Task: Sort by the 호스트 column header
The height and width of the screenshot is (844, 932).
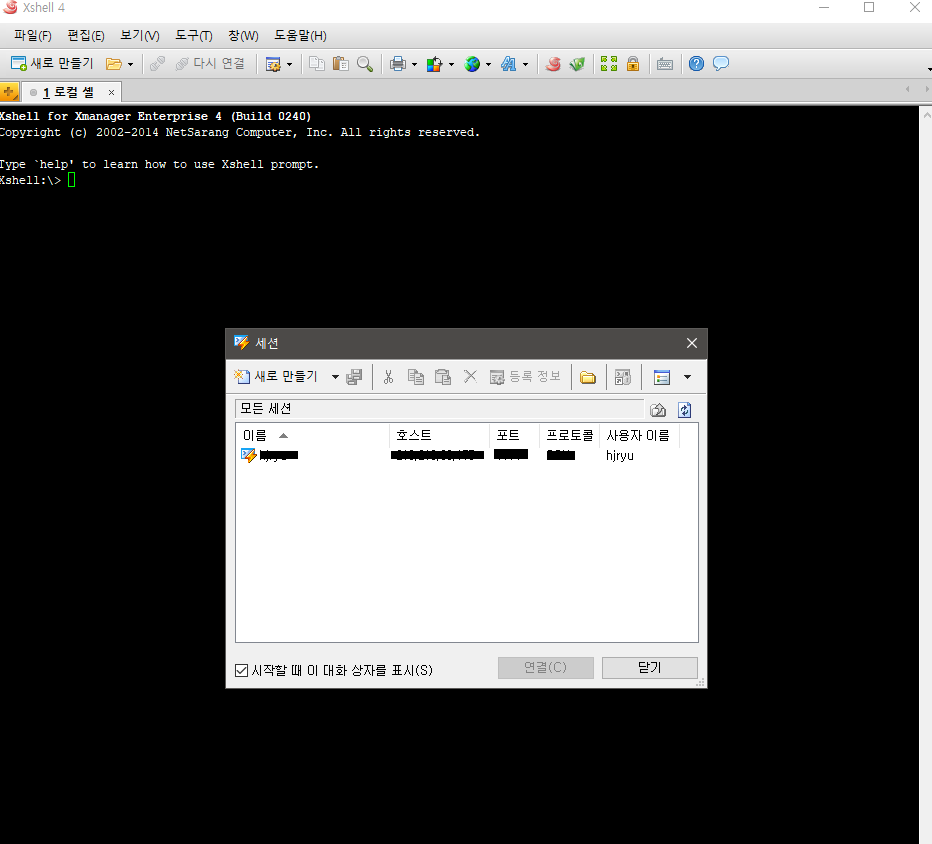Action: (439, 435)
